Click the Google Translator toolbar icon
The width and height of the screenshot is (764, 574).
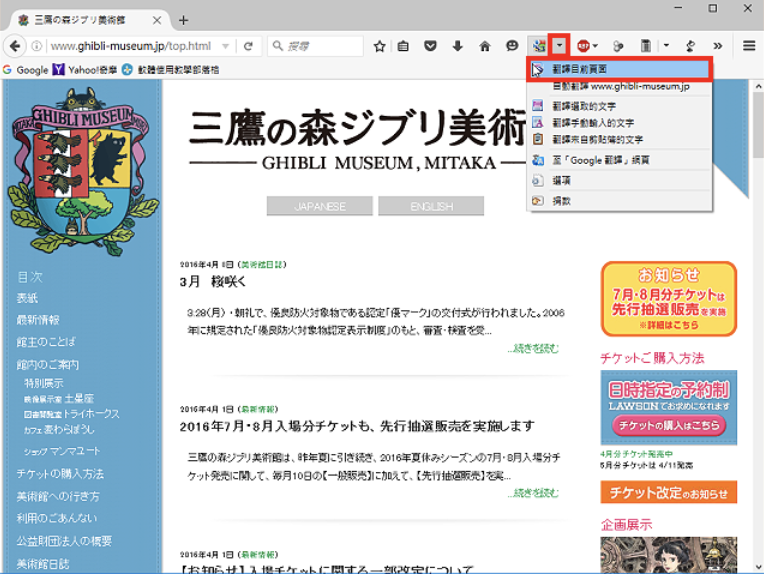click(x=538, y=46)
